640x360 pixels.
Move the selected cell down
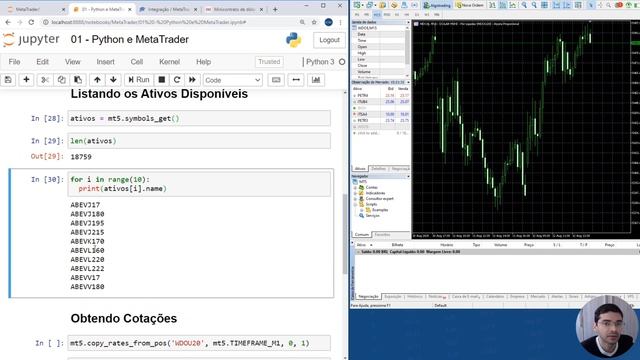113,80
